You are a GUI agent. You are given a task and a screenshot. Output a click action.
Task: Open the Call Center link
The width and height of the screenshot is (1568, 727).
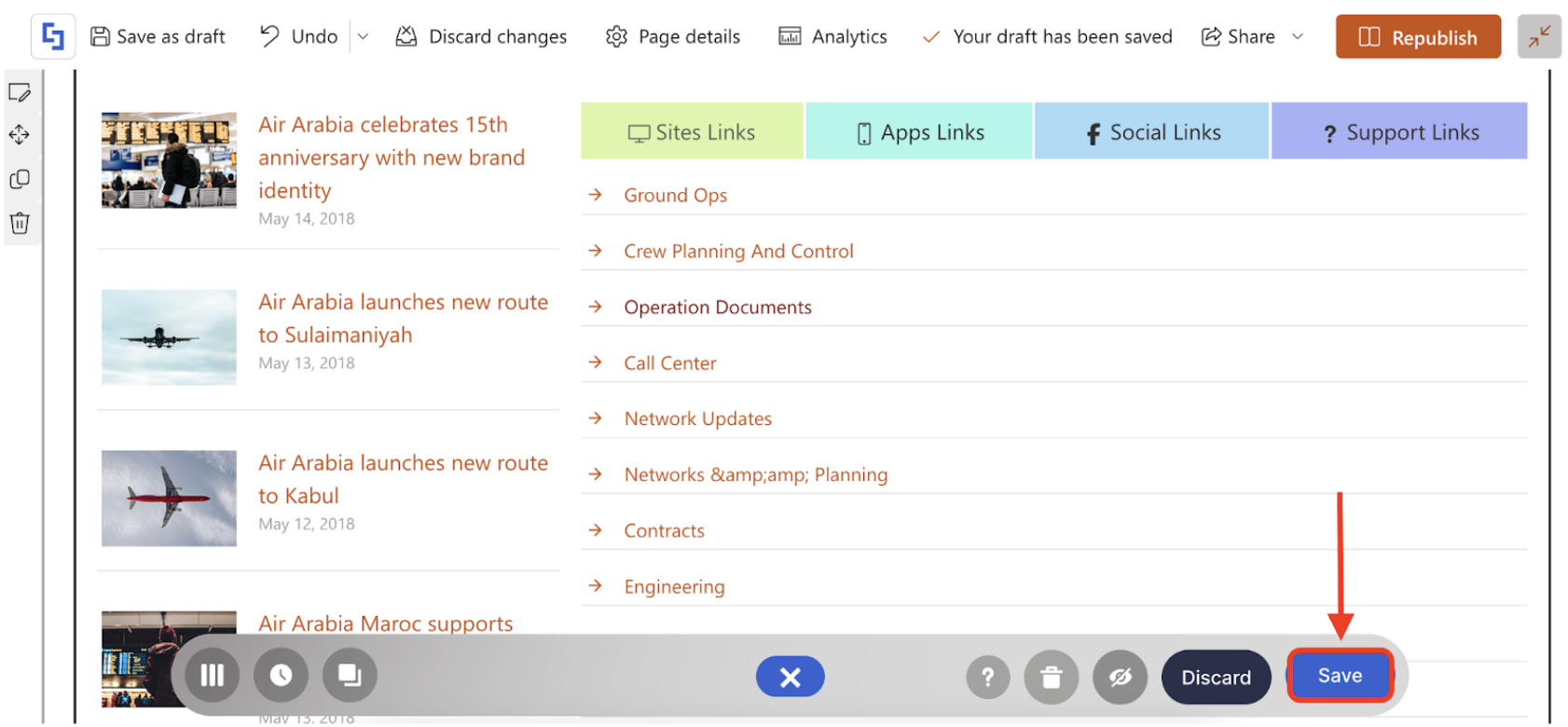tap(670, 363)
